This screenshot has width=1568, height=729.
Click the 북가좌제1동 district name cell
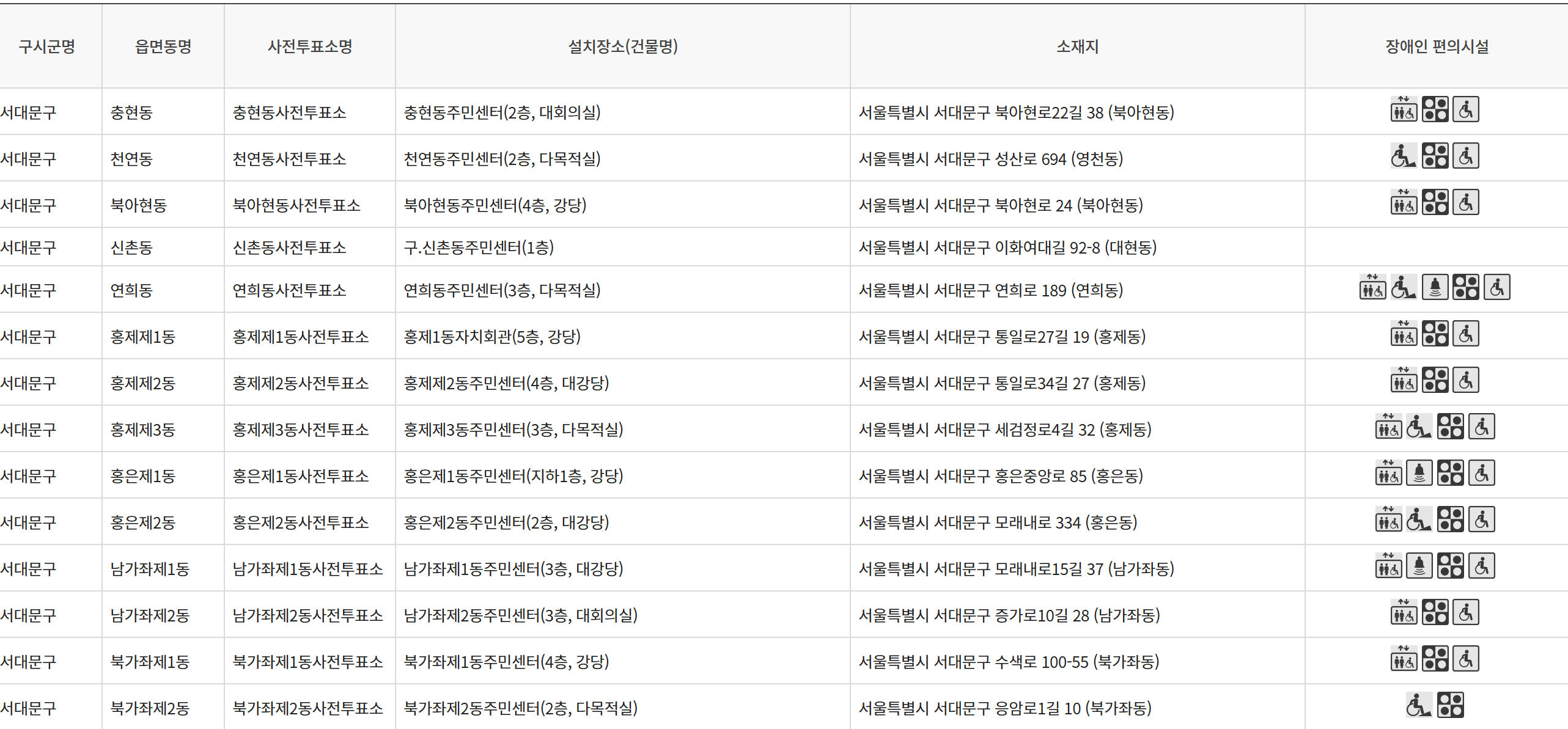click(150, 662)
